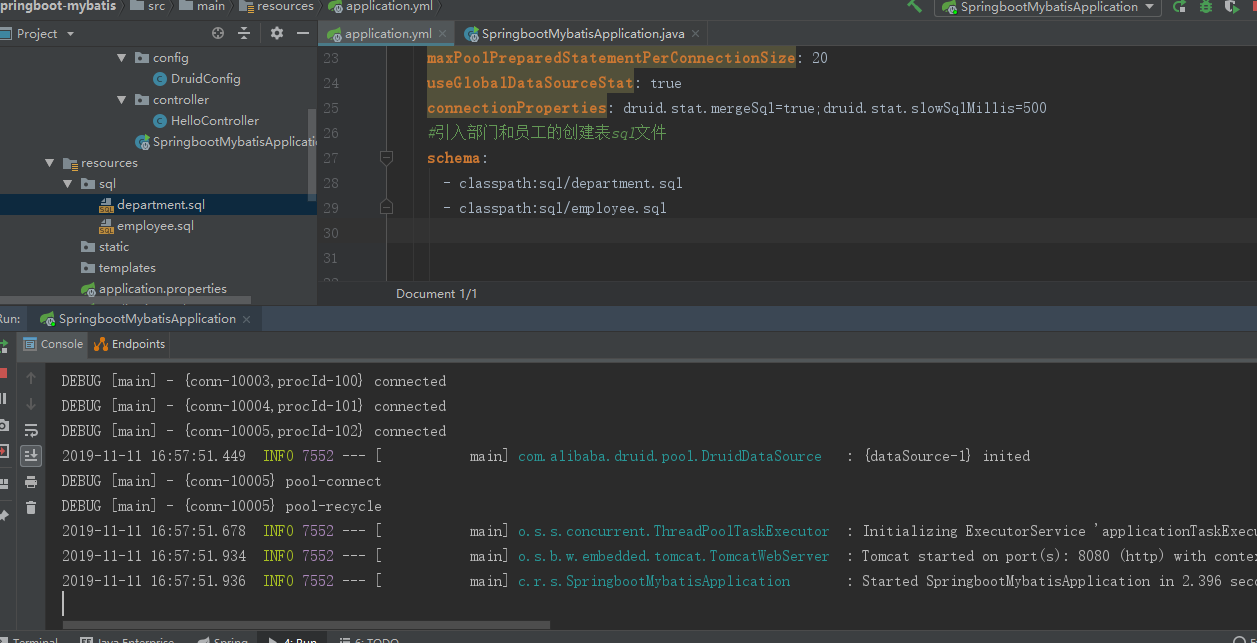The height and width of the screenshot is (643, 1257).
Task: Click 'classpath:sql/employee.sql' text in editor
Action: [562, 208]
